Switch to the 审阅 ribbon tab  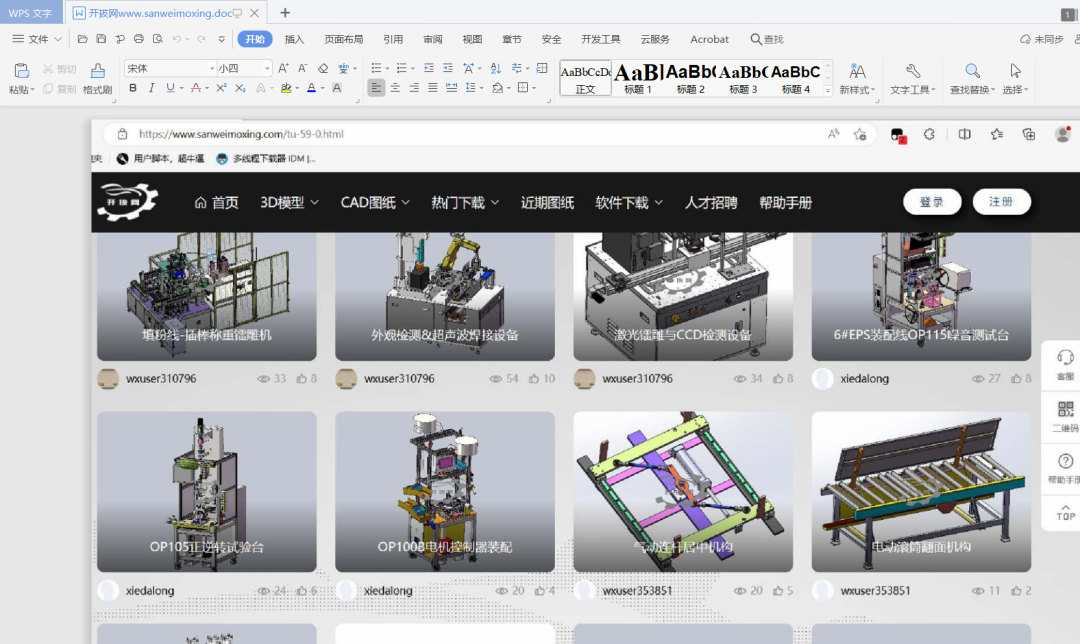[433, 39]
